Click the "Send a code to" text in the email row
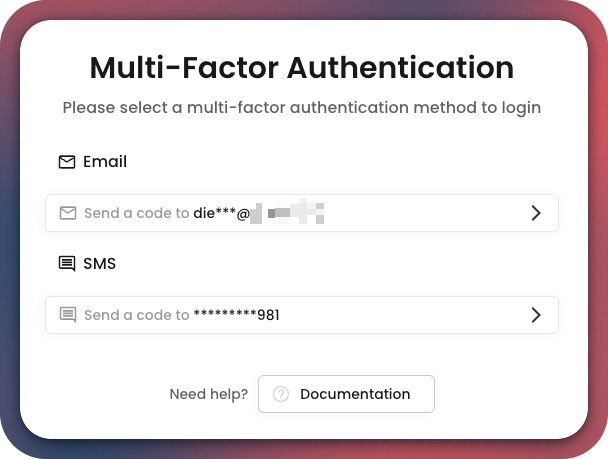Image resolution: width=608 pixels, height=459 pixels. [136, 213]
